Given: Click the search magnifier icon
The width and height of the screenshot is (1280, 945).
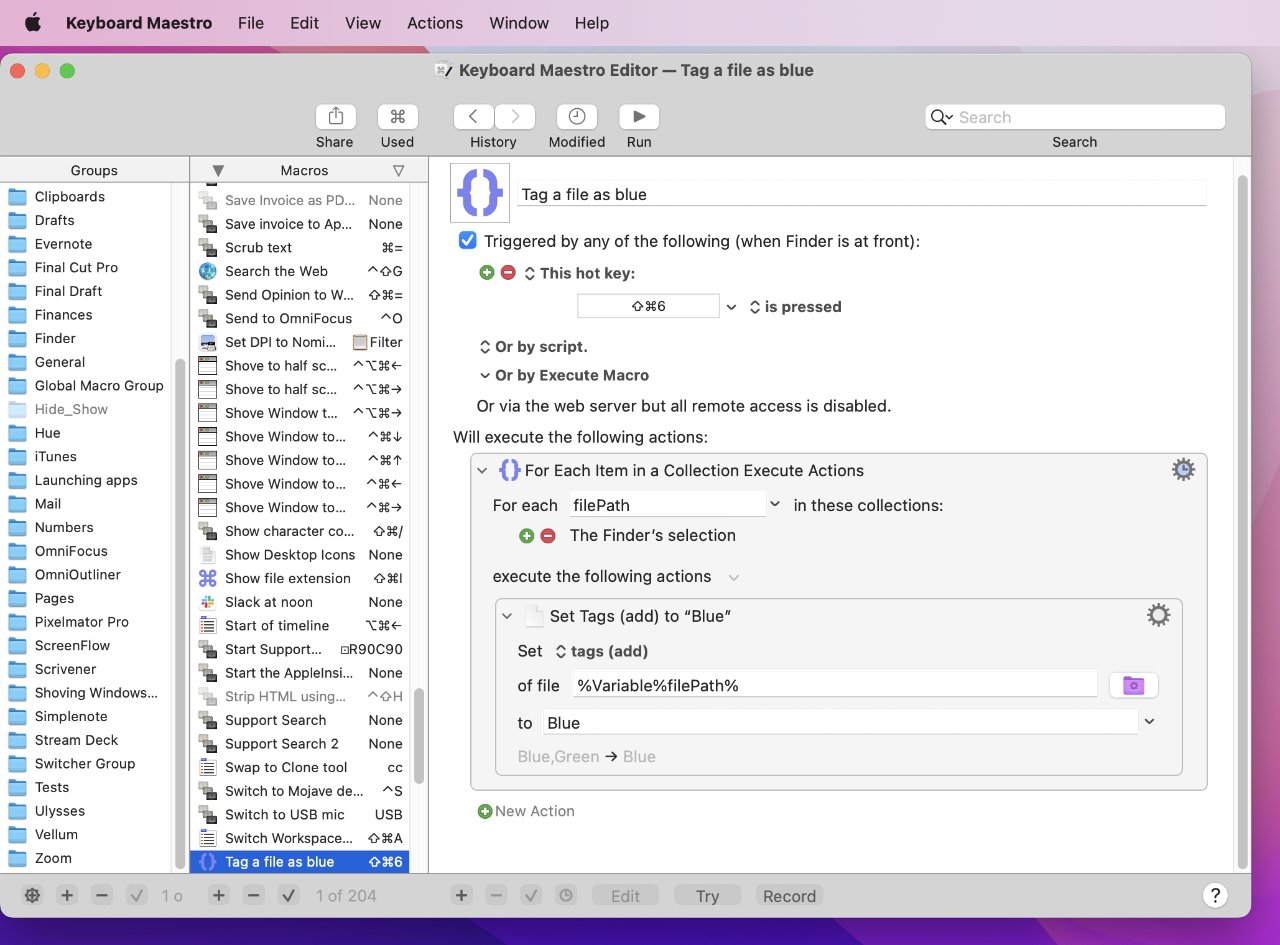Looking at the screenshot, I should point(941,117).
